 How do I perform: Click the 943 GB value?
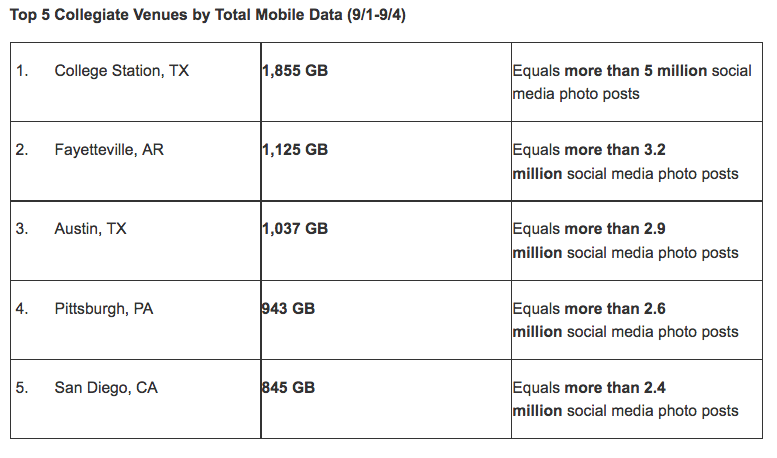288,308
